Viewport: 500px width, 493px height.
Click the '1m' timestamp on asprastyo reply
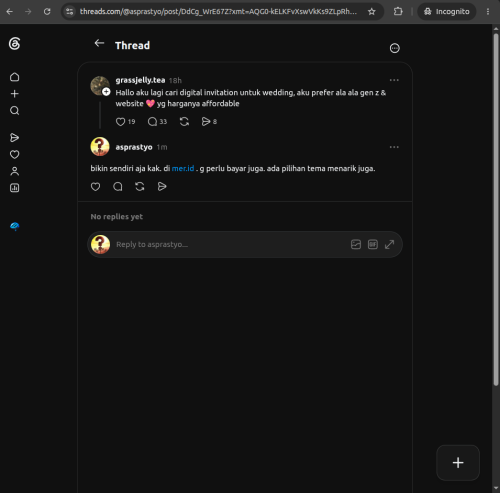pyautogui.click(x=162, y=147)
